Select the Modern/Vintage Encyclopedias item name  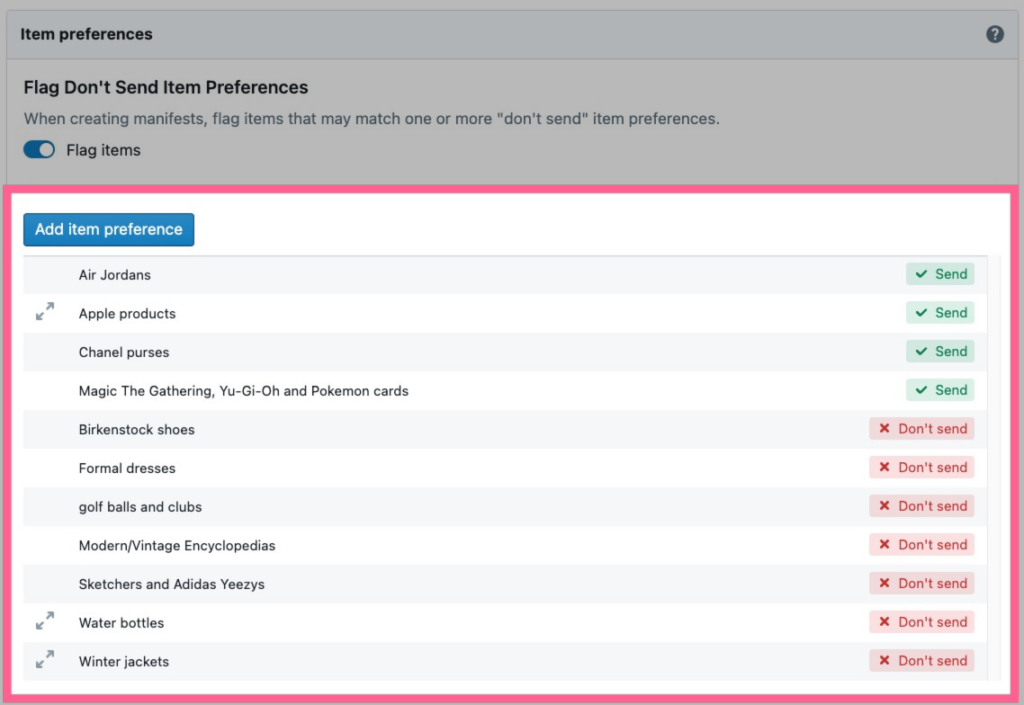tap(177, 546)
